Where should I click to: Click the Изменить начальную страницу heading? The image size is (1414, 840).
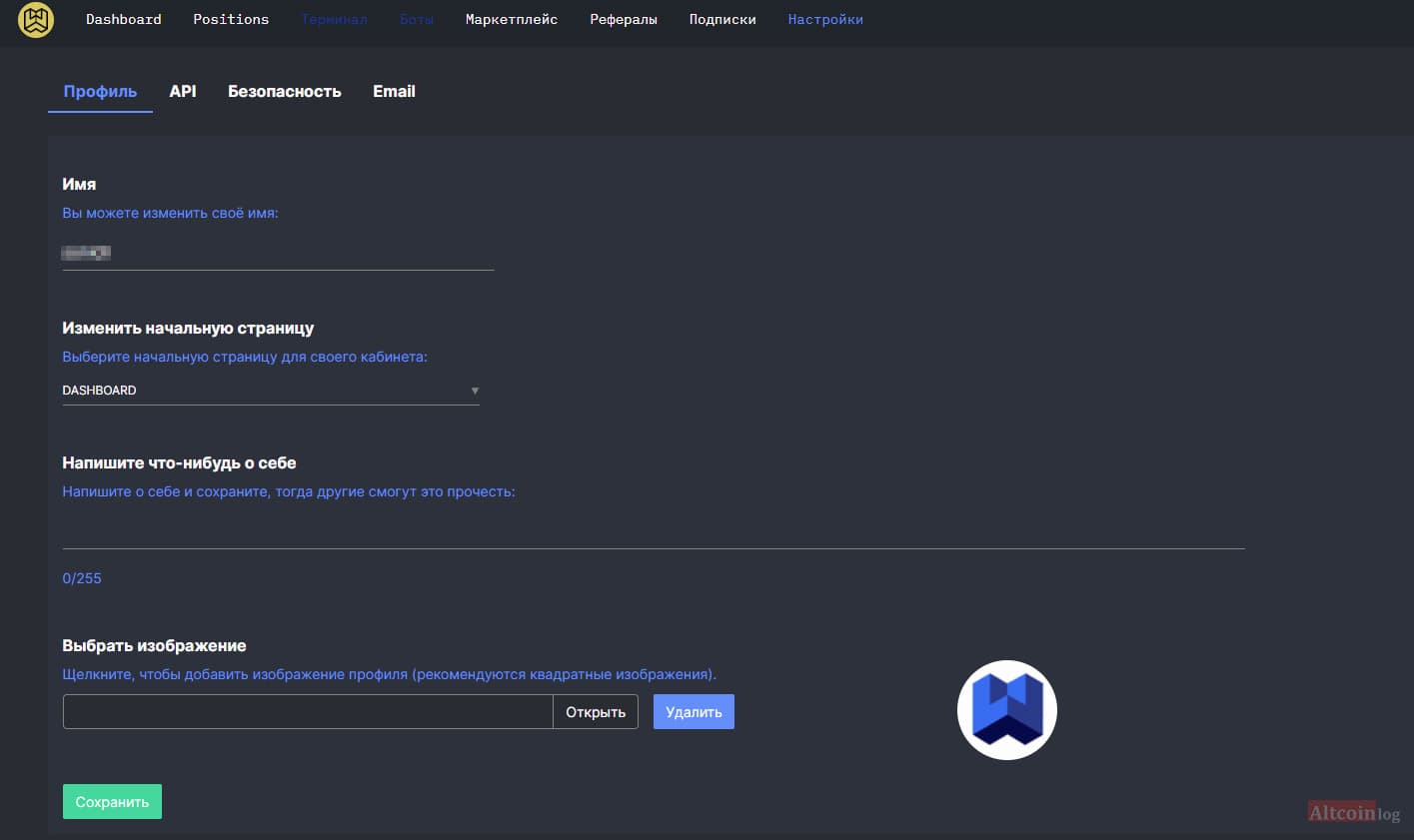point(188,329)
